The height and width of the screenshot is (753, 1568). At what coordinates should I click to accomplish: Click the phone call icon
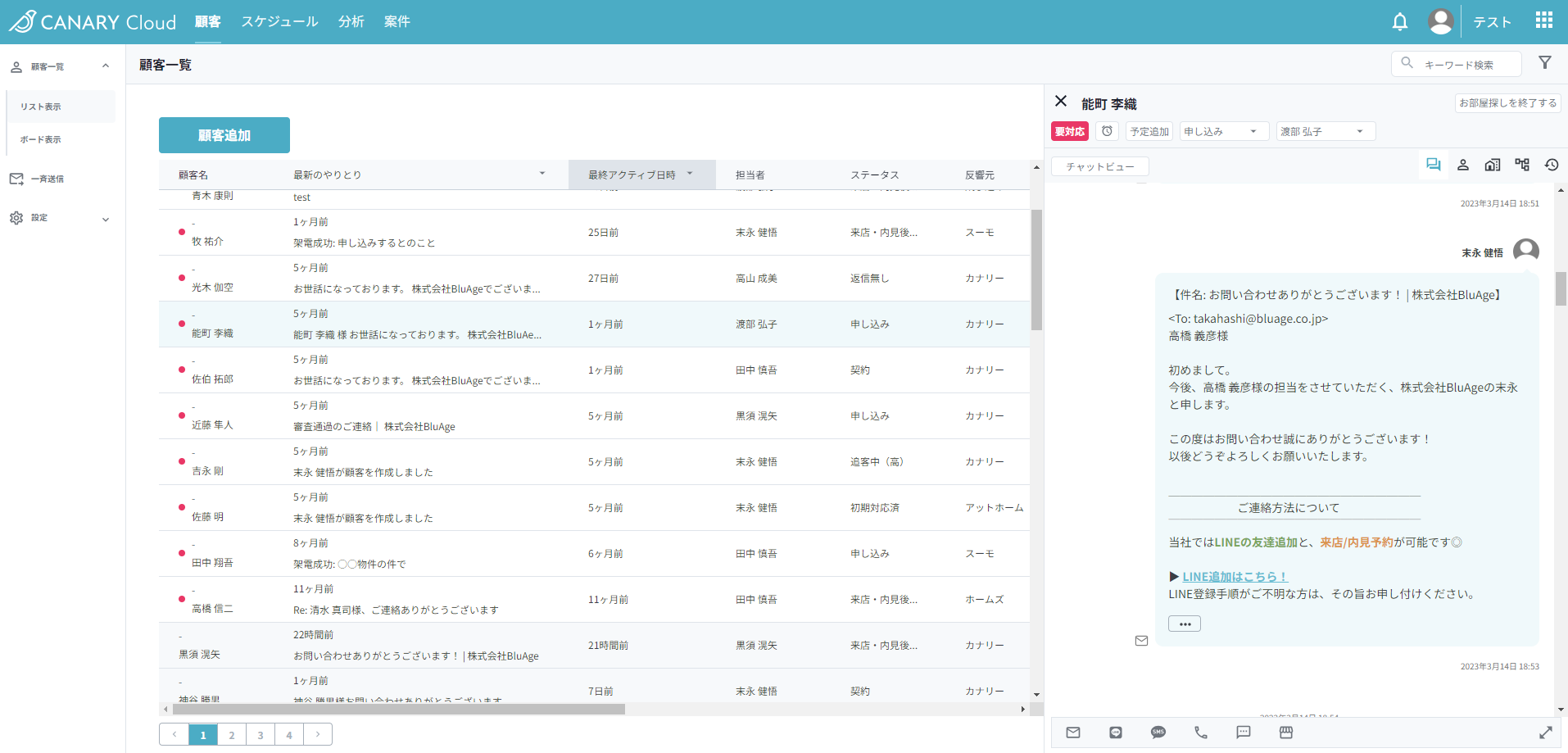click(x=1201, y=733)
